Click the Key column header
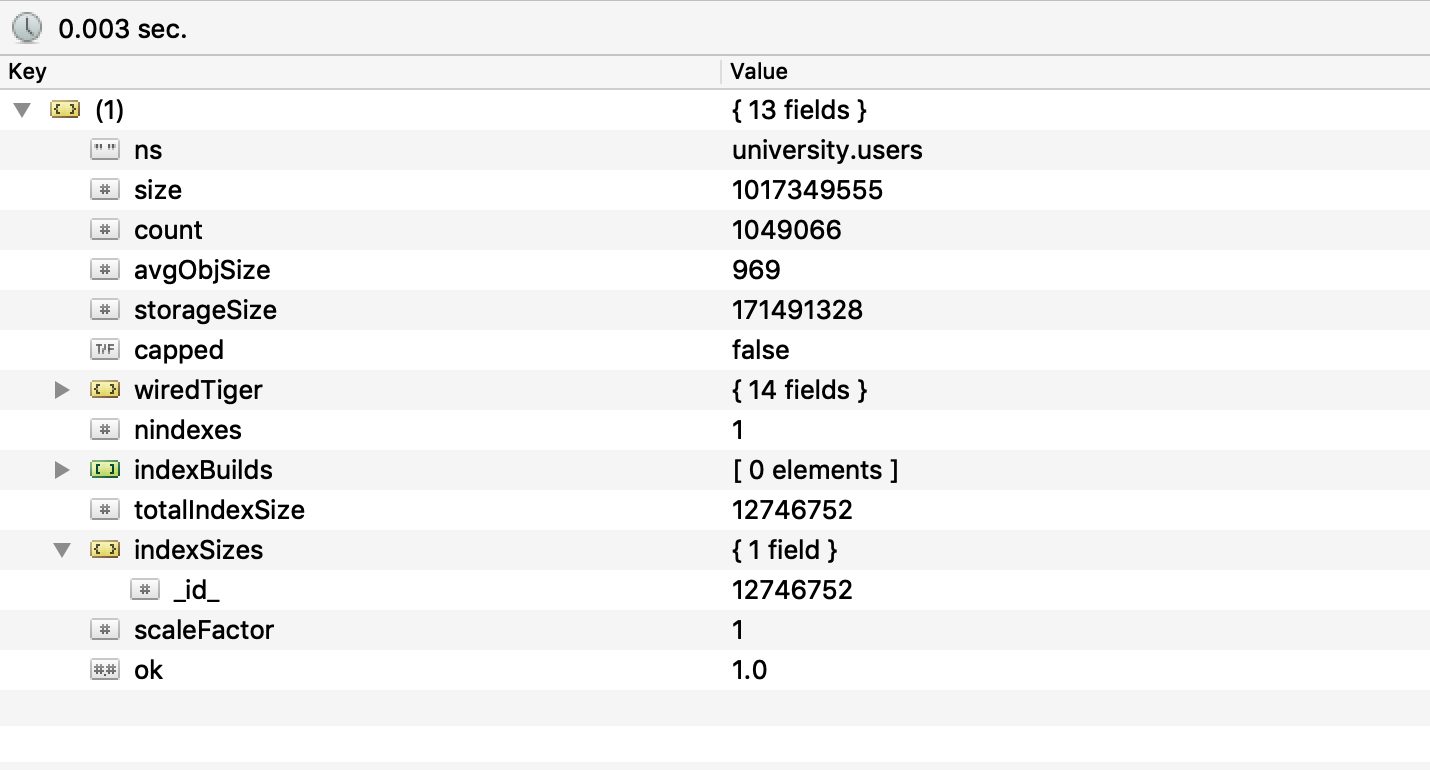This screenshot has width=1430, height=770. click(28, 71)
